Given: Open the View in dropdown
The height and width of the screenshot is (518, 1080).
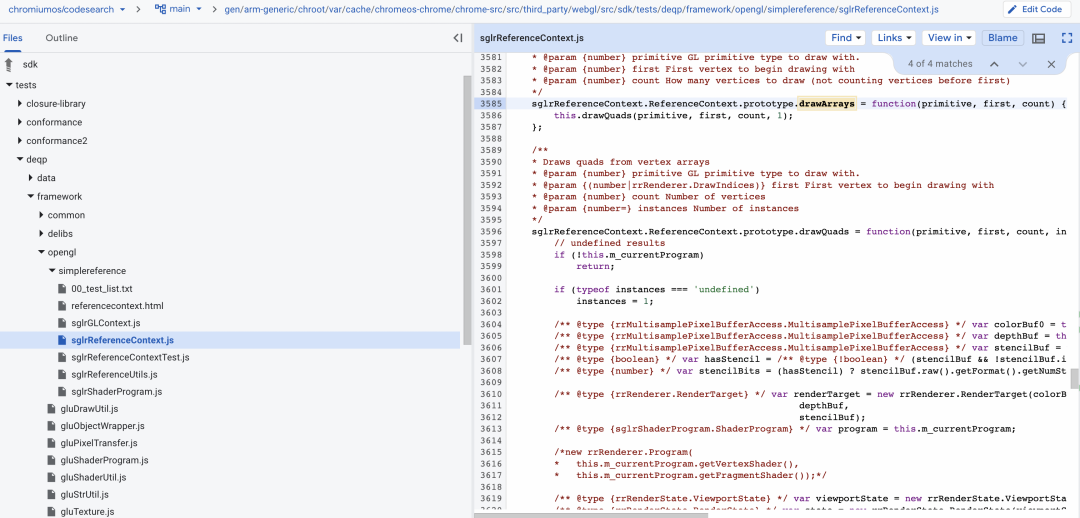Looking at the screenshot, I should pyautogui.click(x=949, y=38).
